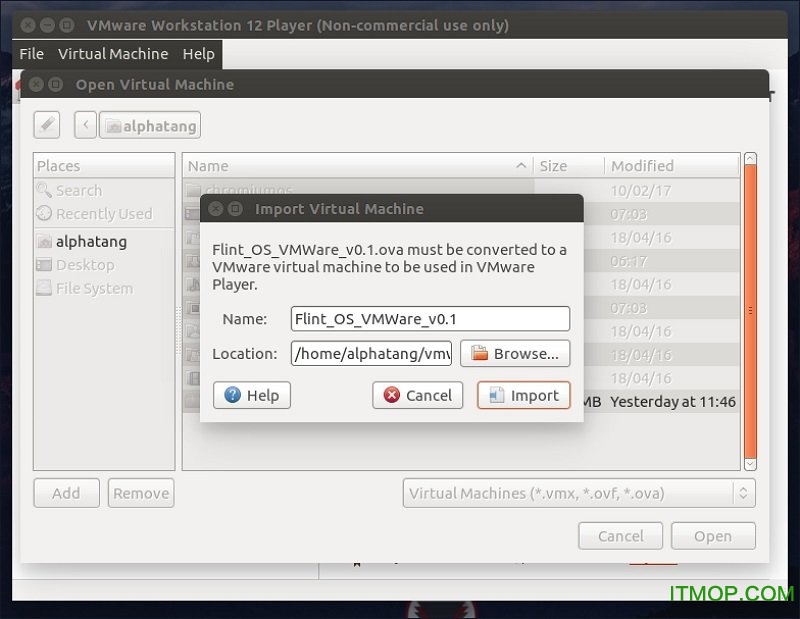This screenshot has width=800, height=619.
Task: Click the File System drive icon
Action: [44, 288]
